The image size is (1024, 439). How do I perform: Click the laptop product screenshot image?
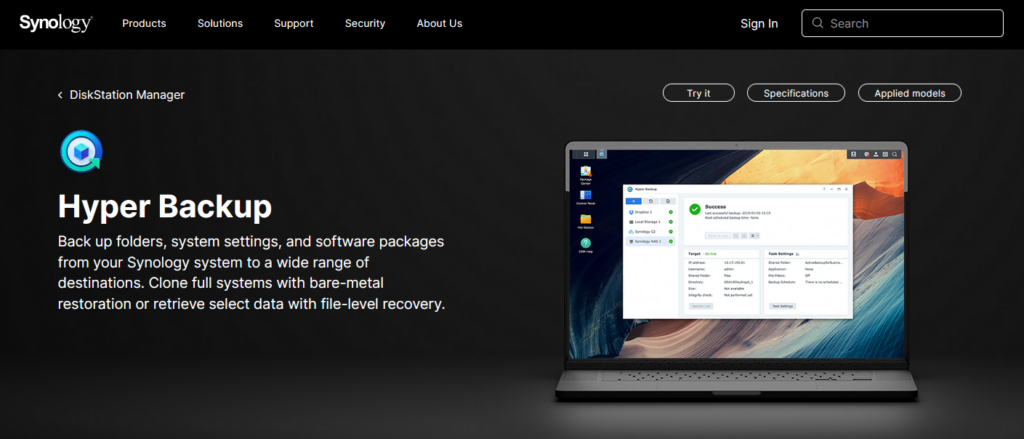point(736,271)
